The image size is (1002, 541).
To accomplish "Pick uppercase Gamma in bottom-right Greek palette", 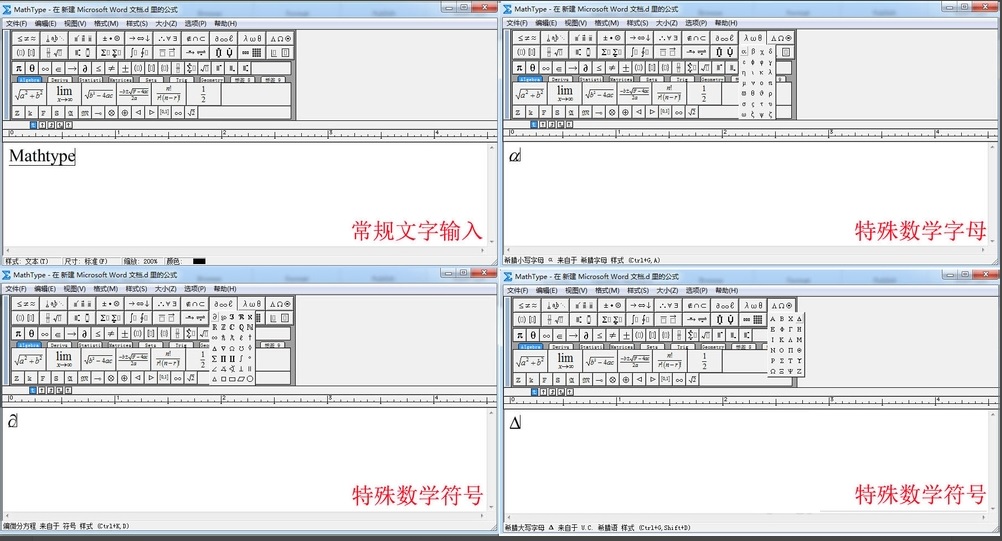I will pos(790,330).
